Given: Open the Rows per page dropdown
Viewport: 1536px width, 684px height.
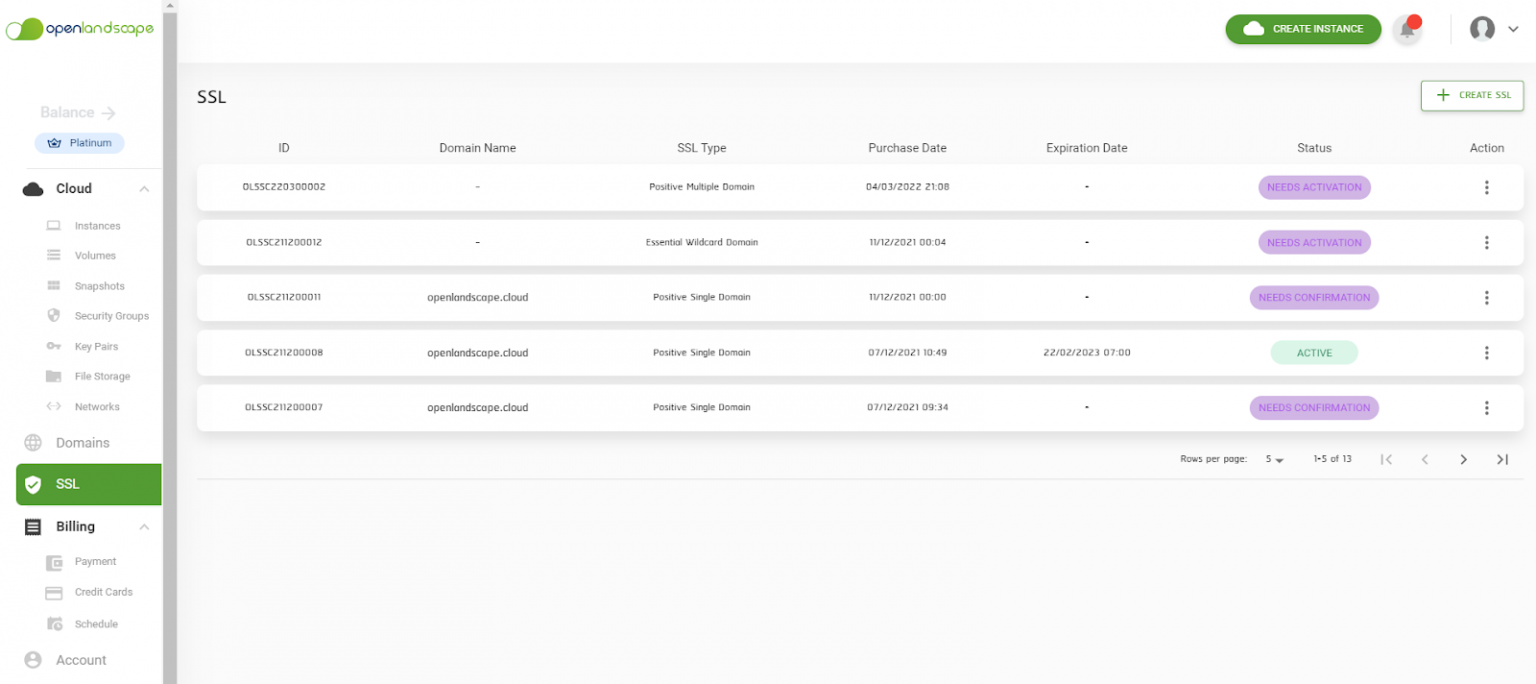Looking at the screenshot, I should coord(1274,458).
